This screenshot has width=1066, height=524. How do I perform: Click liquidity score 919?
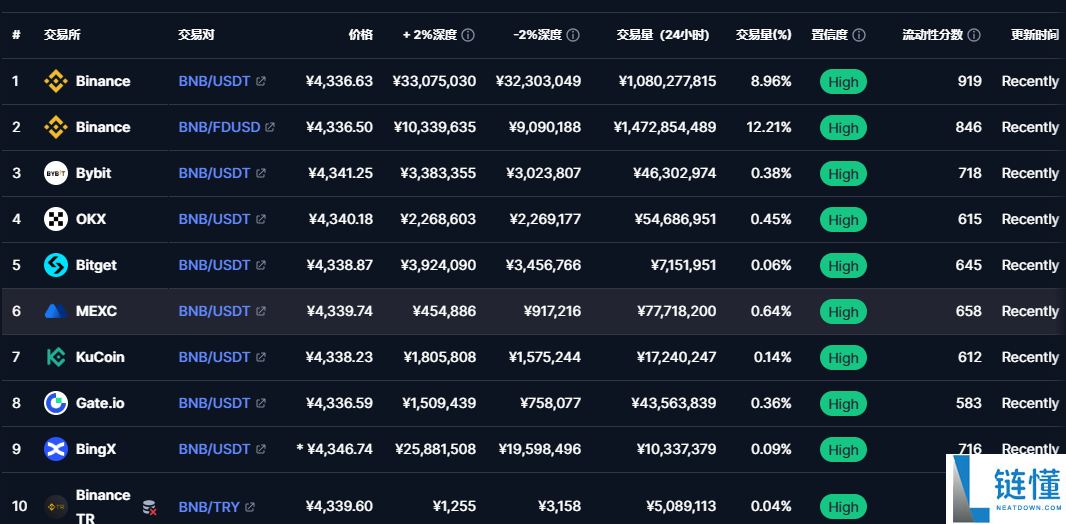tap(969, 82)
